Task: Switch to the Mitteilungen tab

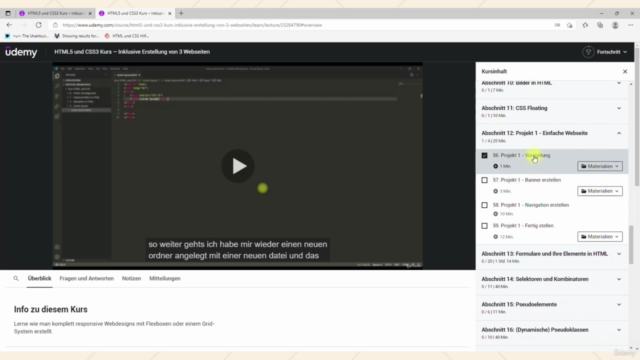Action: pyautogui.click(x=165, y=278)
